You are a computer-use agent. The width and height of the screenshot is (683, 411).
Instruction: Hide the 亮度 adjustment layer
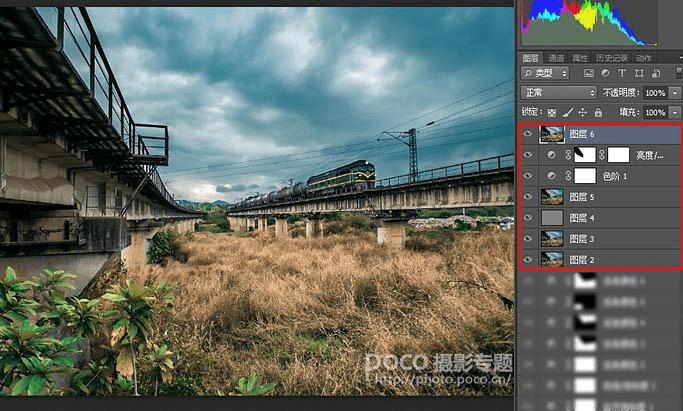point(528,155)
